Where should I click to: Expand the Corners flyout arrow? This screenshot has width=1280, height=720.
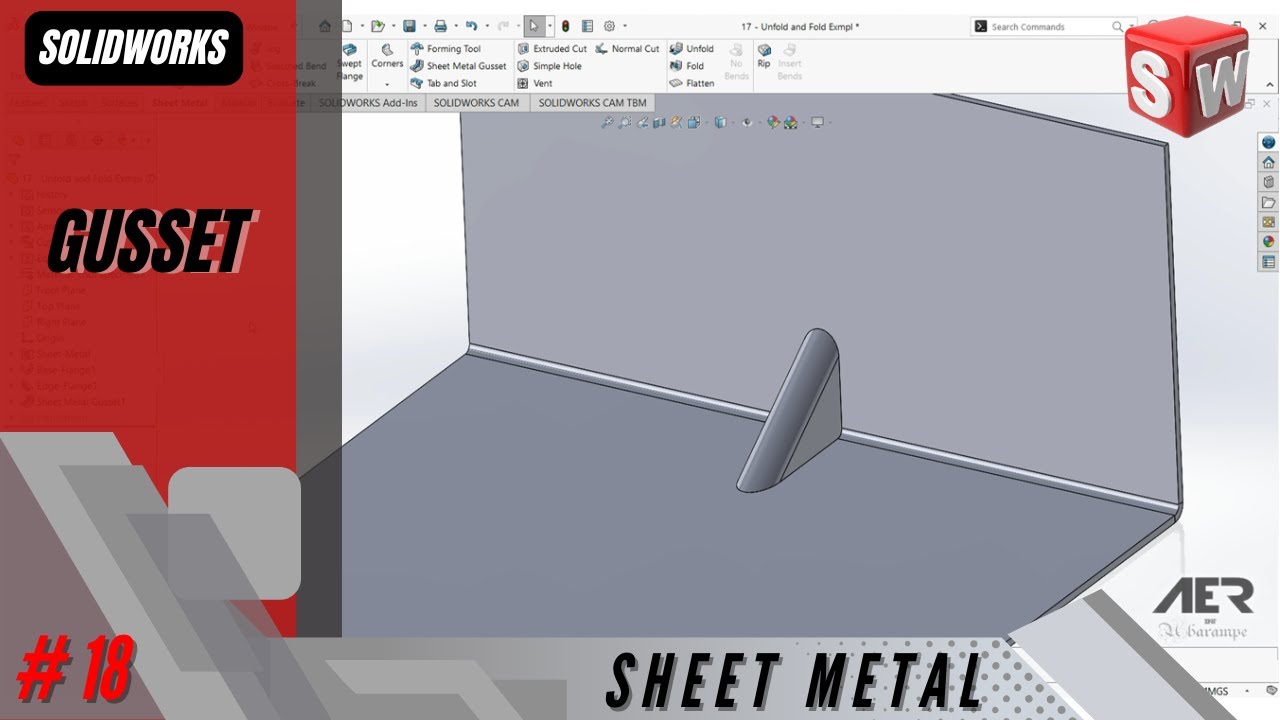pos(387,84)
